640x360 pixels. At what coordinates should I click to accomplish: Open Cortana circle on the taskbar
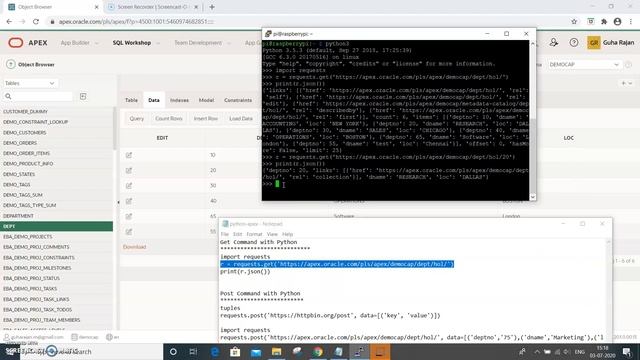[x=173, y=351]
